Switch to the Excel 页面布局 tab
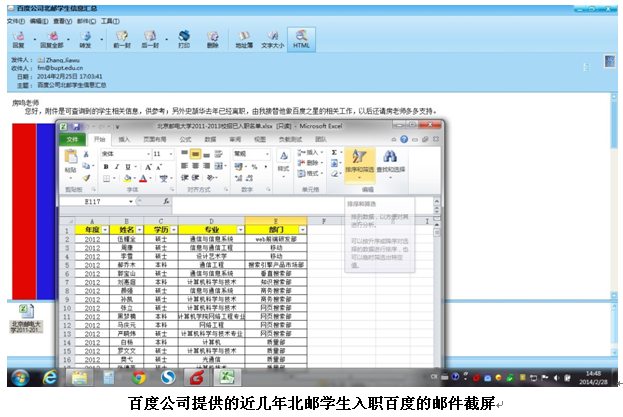 [x=155, y=139]
